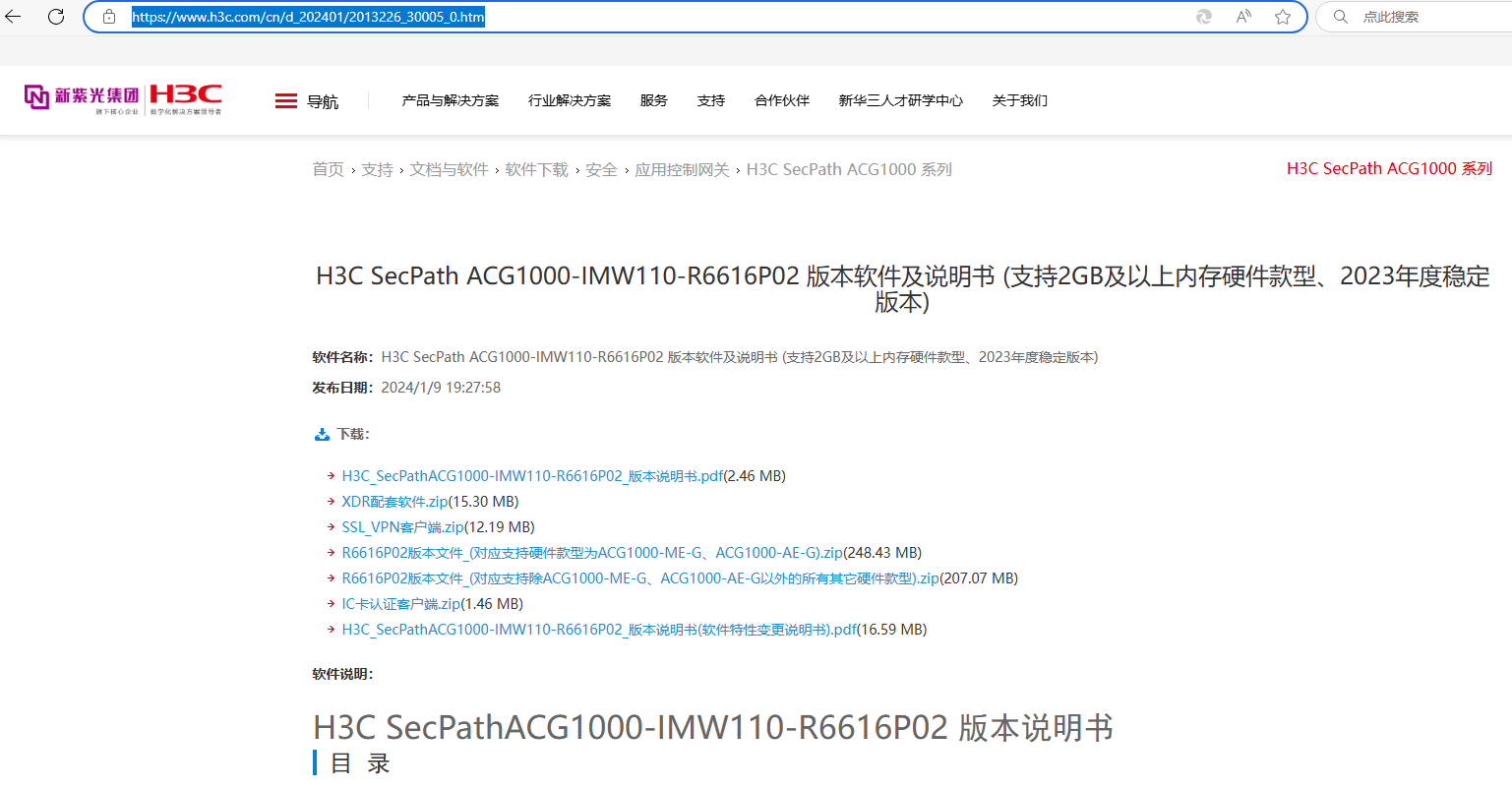This screenshot has width=1512, height=790.
Task: Open the 产品与解决方案 menu
Action: pyautogui.click(x=451, y=100)
